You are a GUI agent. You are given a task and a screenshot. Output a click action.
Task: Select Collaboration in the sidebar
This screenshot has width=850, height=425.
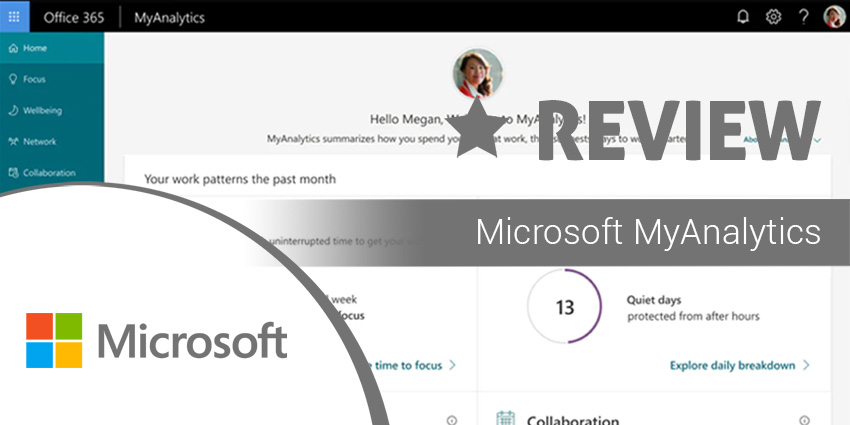tap(52, 173)
